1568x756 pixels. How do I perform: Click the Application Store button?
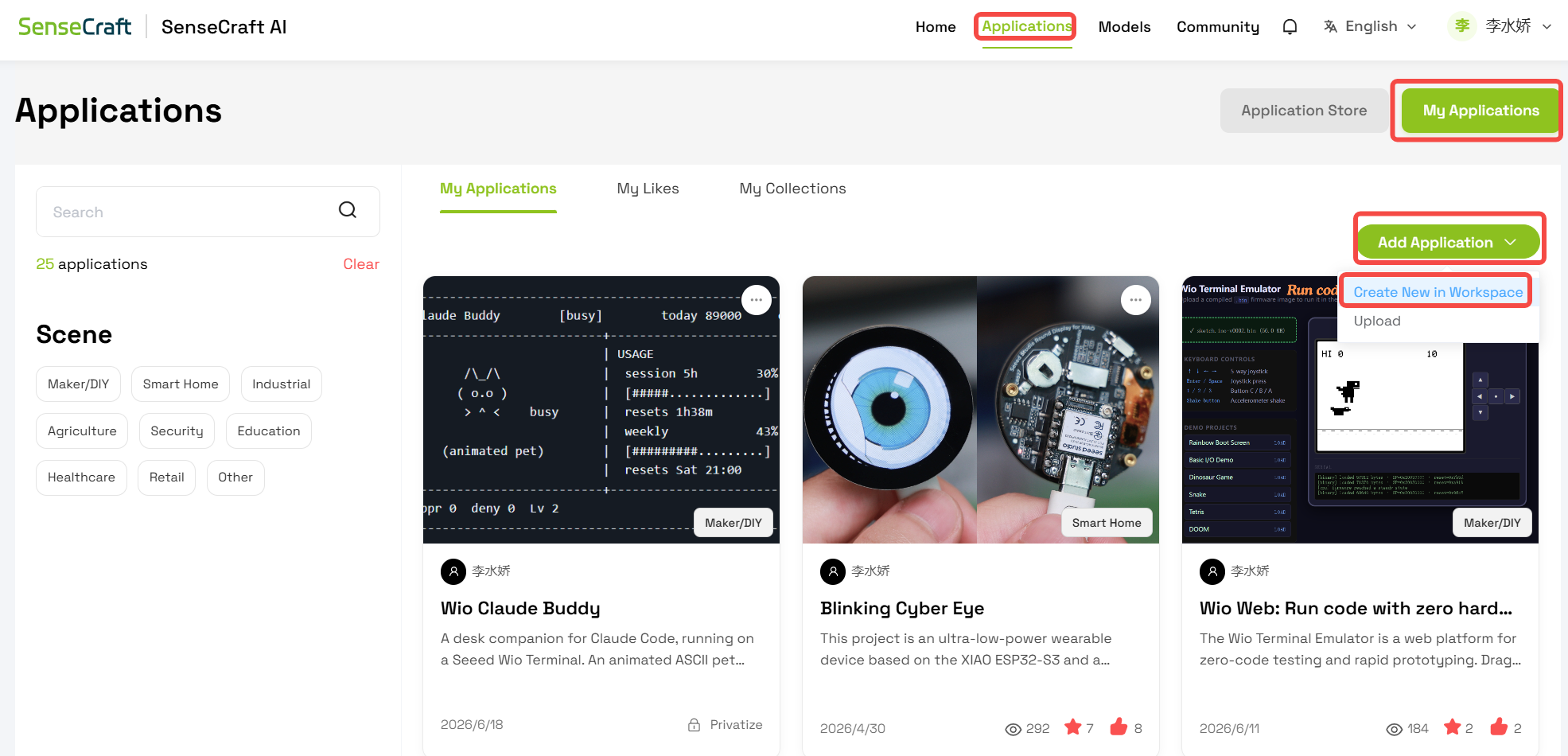coord(1304,111)
